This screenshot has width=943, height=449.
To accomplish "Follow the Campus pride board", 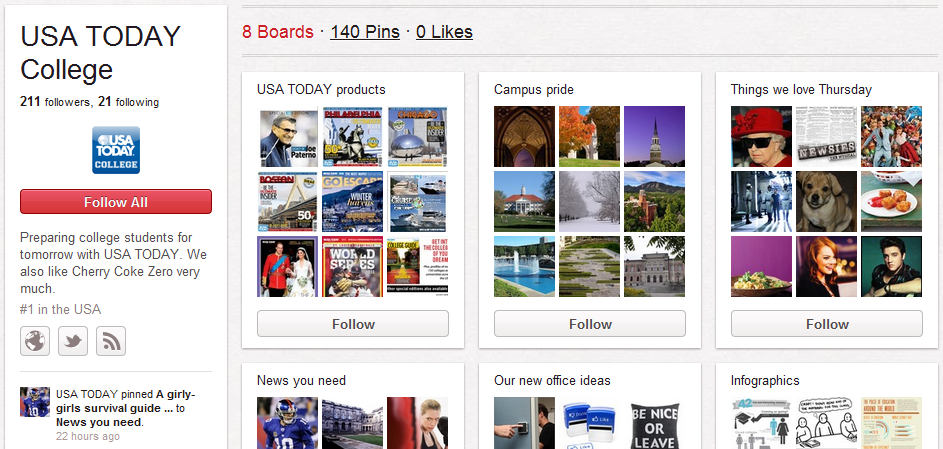I will (x=590, y=324).
